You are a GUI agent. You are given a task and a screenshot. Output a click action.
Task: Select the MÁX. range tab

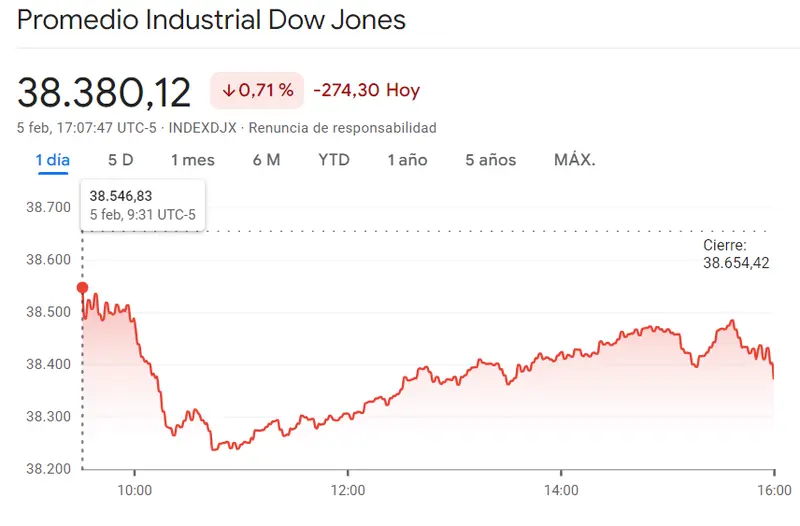[x=574, y=160]
